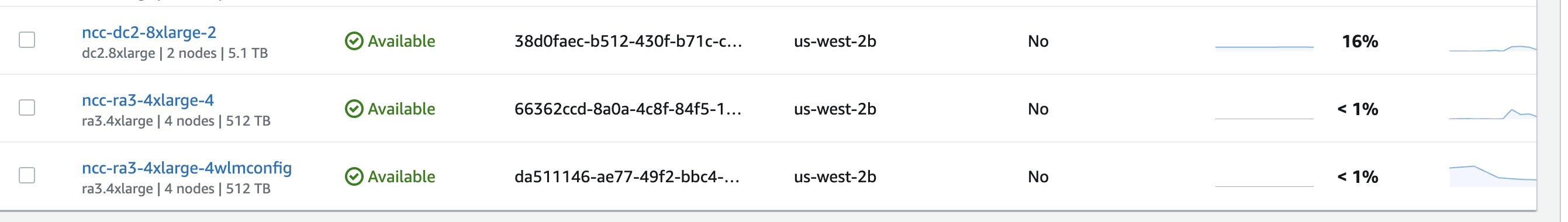The image size is (1568, 222).
Task: Go to the ncc-ra3-4xlarge-4wlmconfig cluster
Action: 187,168
